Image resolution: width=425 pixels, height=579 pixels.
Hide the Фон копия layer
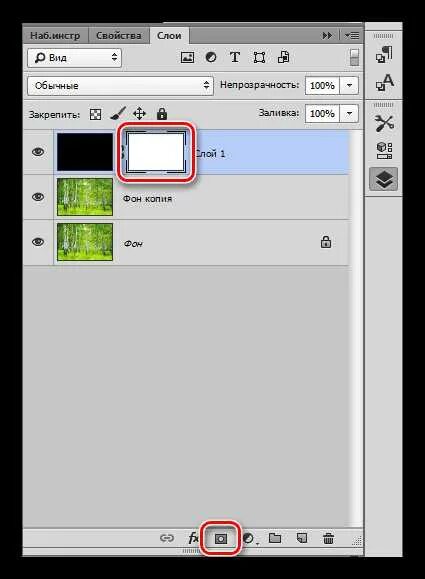(x=38, y=197)
